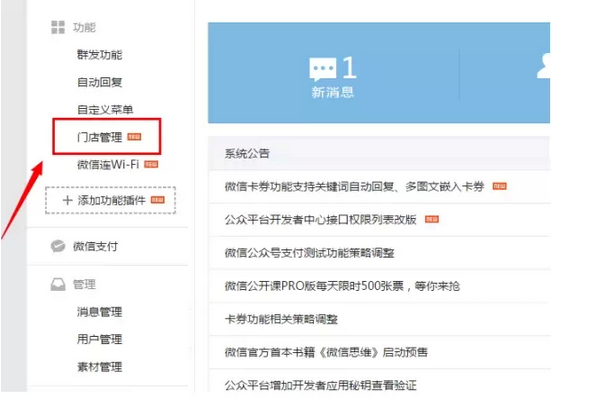Click the user silhouette icon in banner
This screenshot has width=594, height=400.
tap(544, 66)
